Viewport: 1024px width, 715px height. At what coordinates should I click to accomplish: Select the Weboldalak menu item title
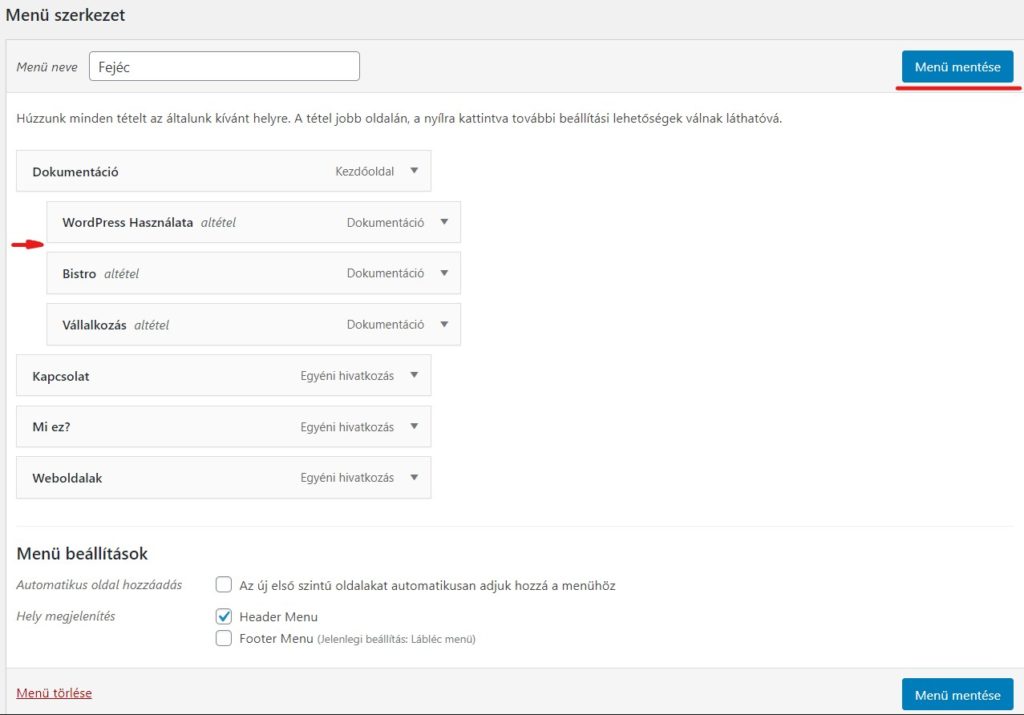67,478
